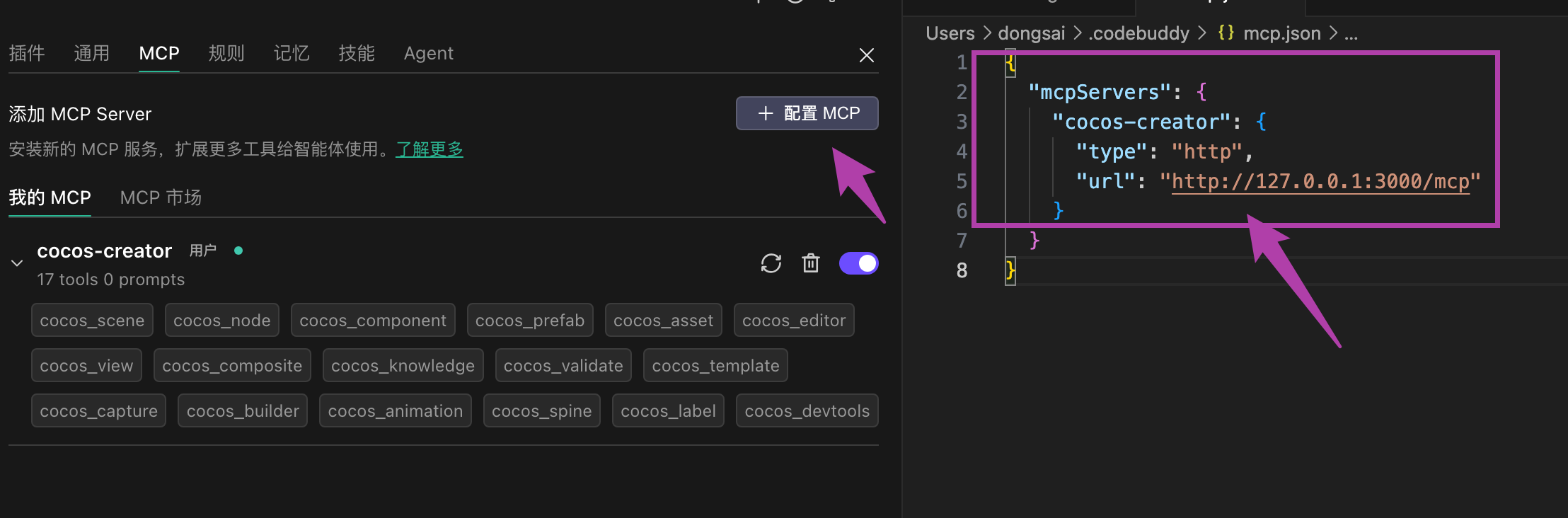Switch to the MCP 市场 sub-tab

tap(161, 197)
